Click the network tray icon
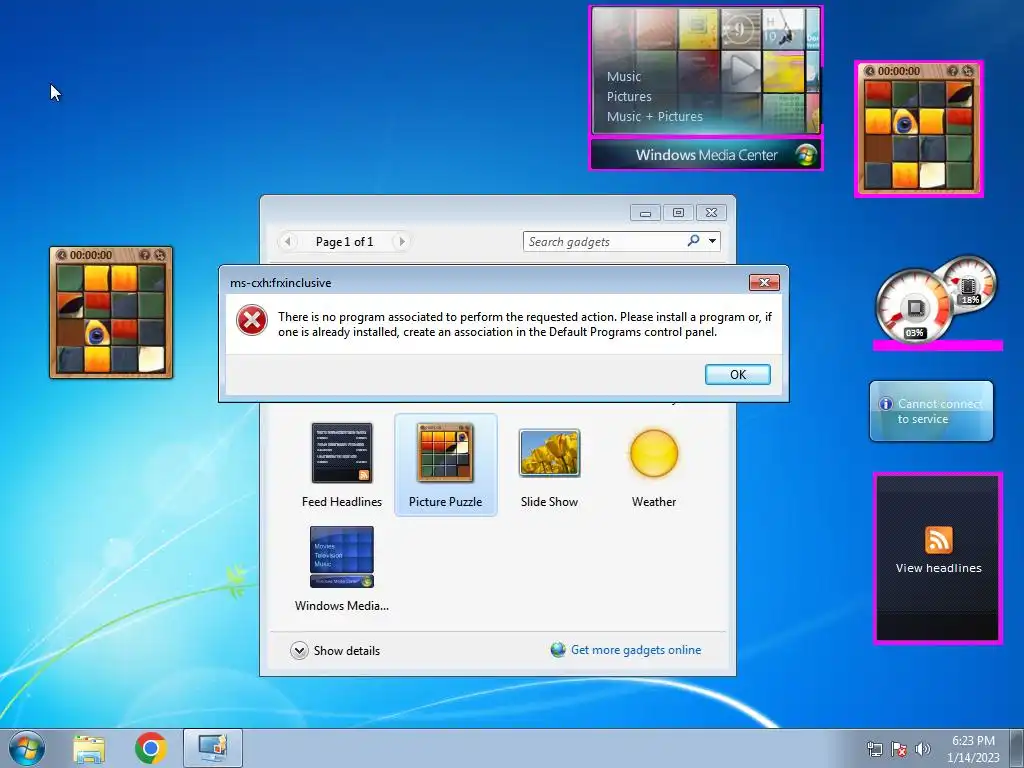 click(x=874, y=749)
